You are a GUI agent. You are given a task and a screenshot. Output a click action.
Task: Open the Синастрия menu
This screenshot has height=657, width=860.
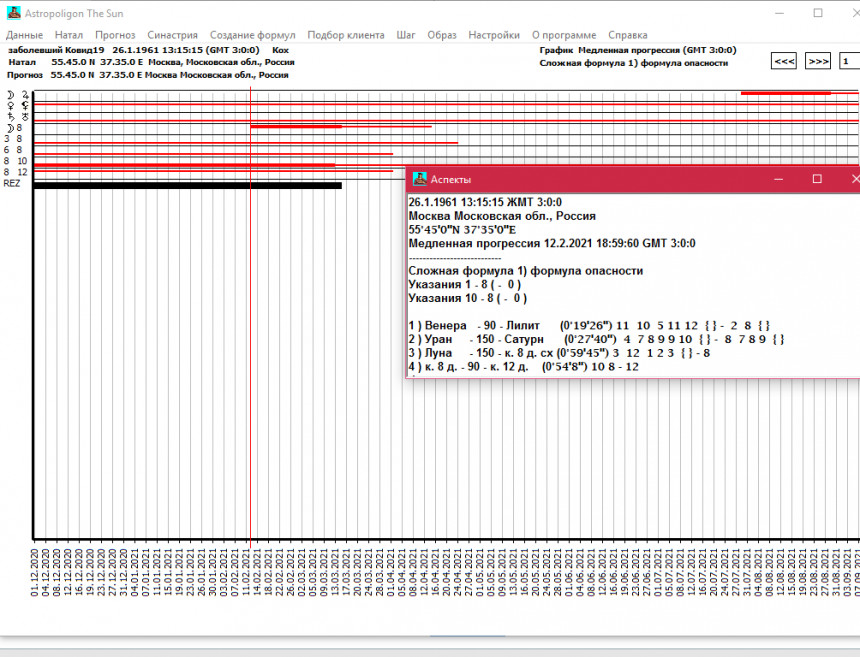172,35
